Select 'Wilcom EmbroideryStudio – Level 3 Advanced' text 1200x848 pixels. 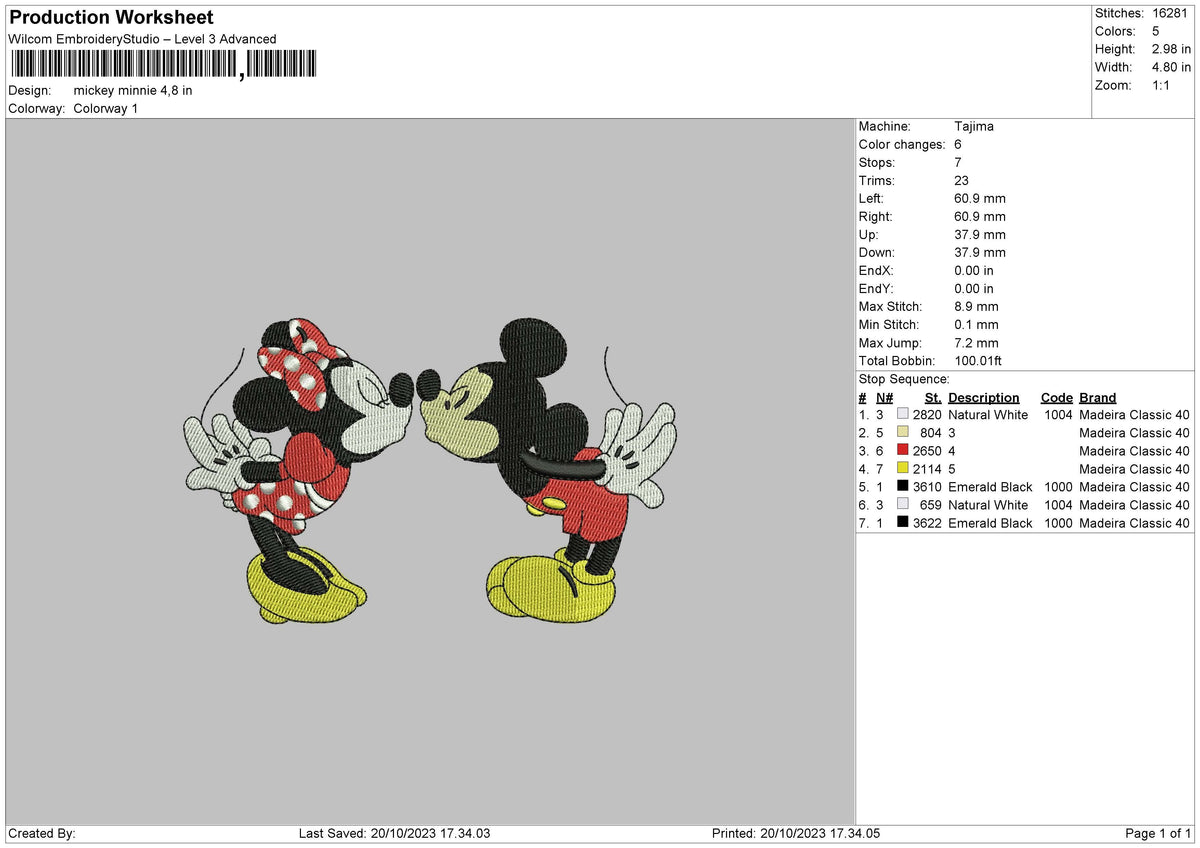click(x=142, y=39)
